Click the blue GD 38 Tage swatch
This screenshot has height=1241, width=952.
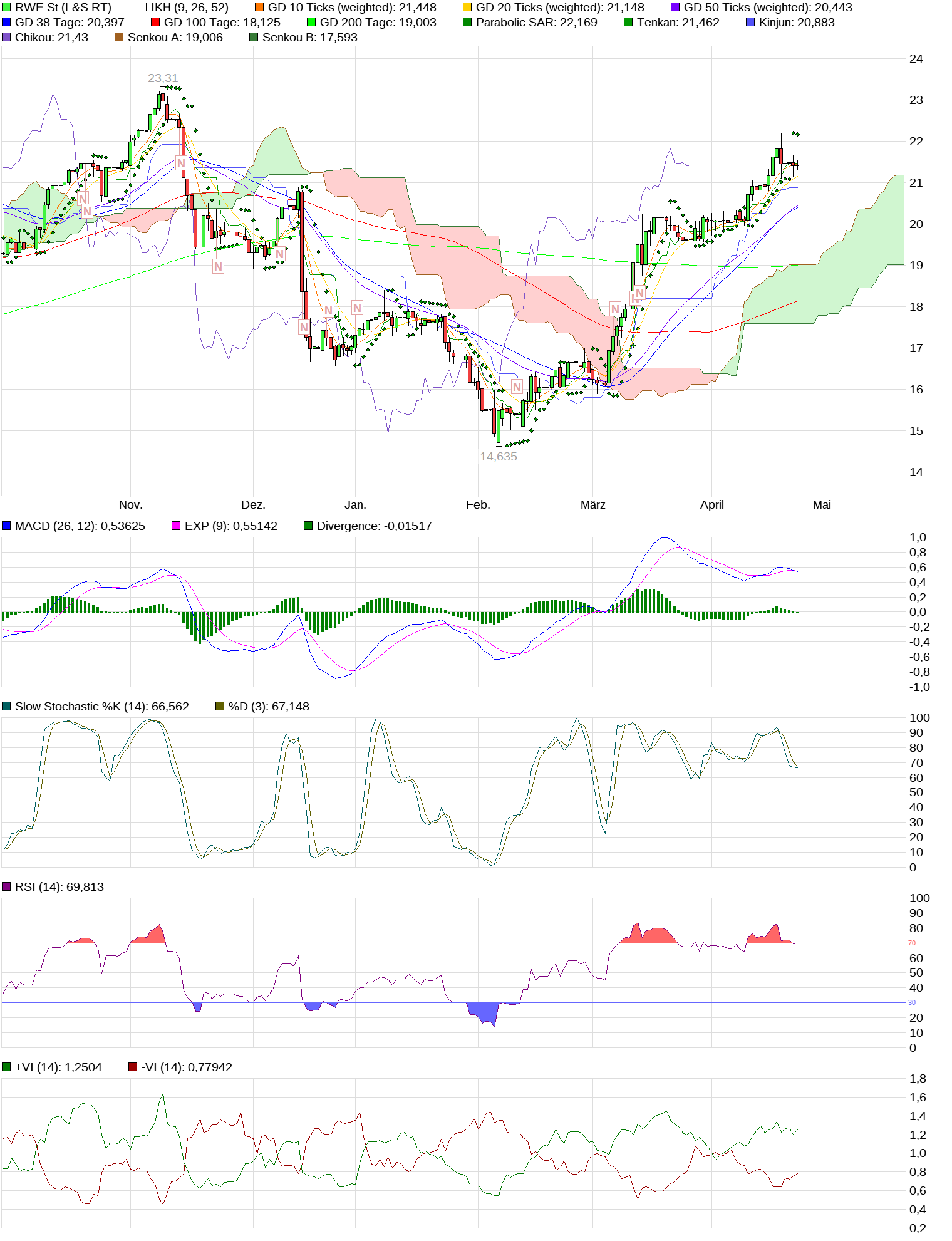[6, 23]
